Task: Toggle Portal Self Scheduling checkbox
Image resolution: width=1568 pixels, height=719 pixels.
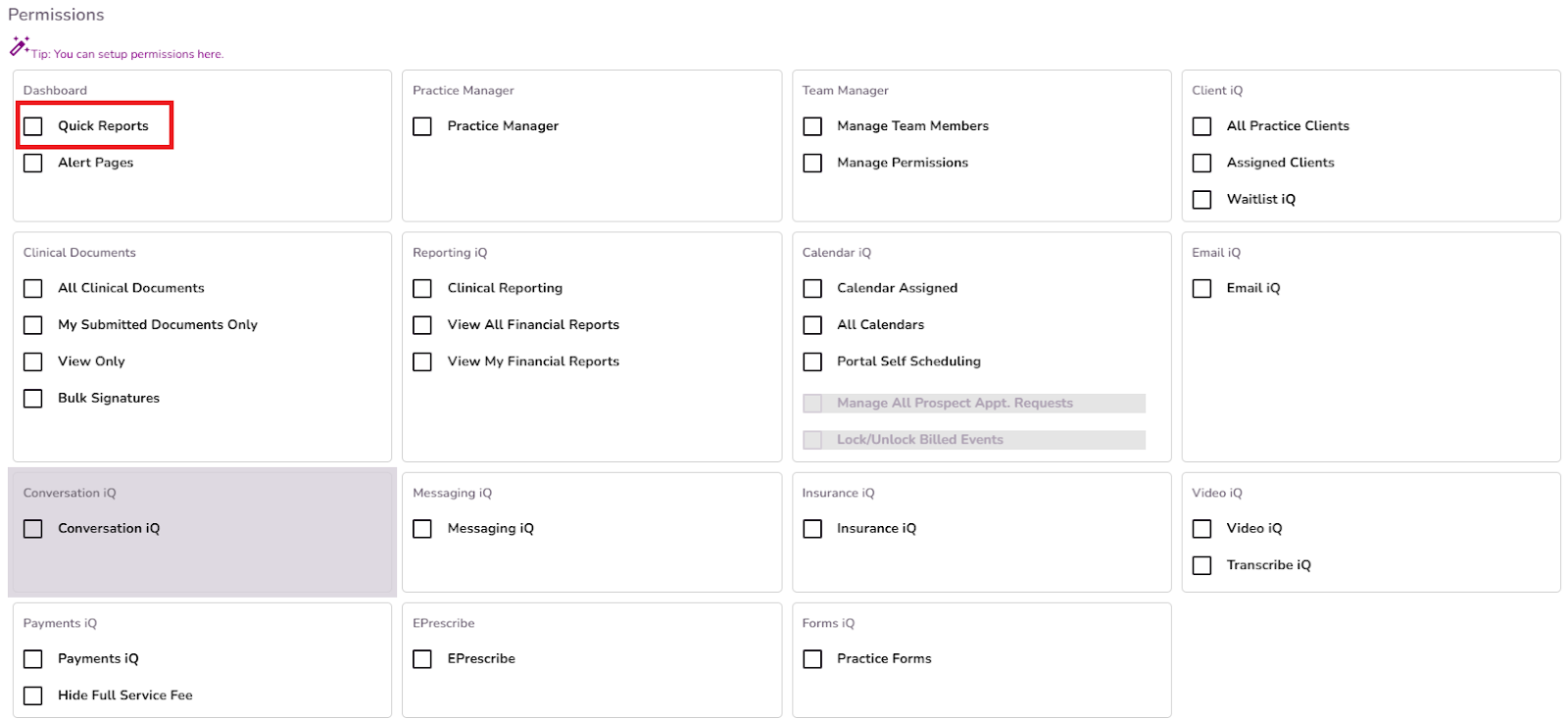Action: click(812, 361)
